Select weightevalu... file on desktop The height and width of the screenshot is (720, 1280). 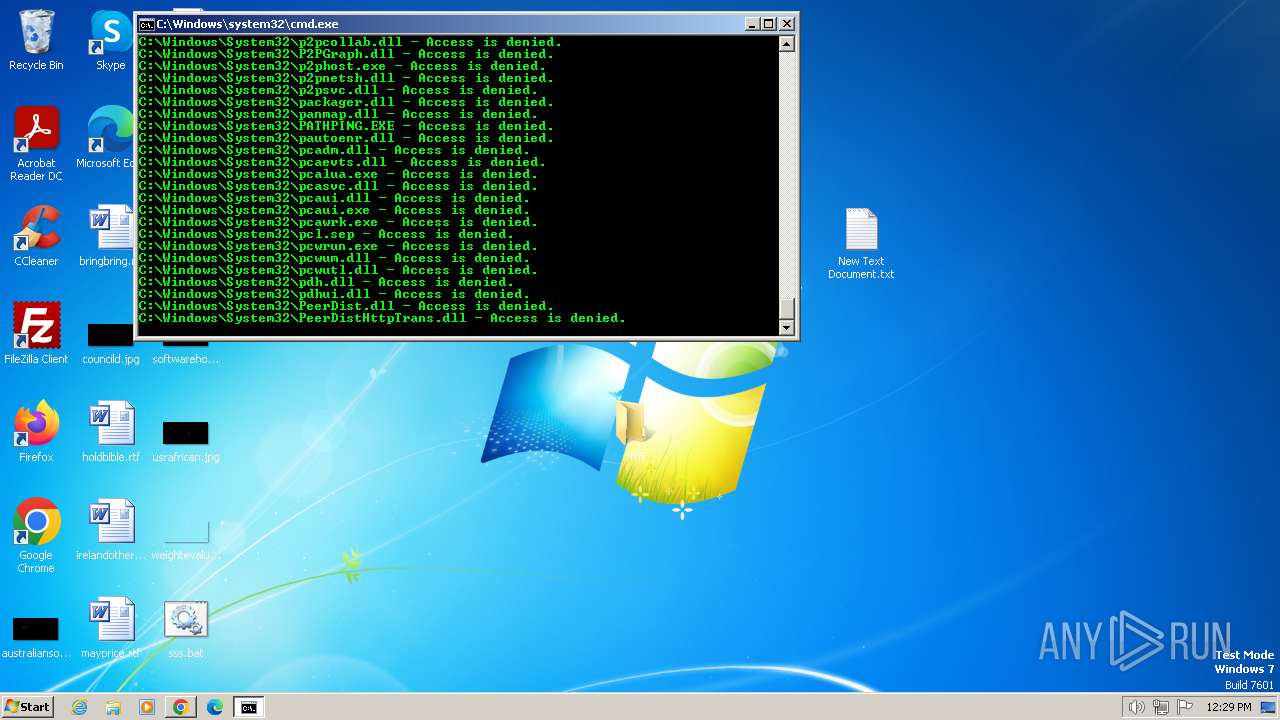(x=186, y=538)
